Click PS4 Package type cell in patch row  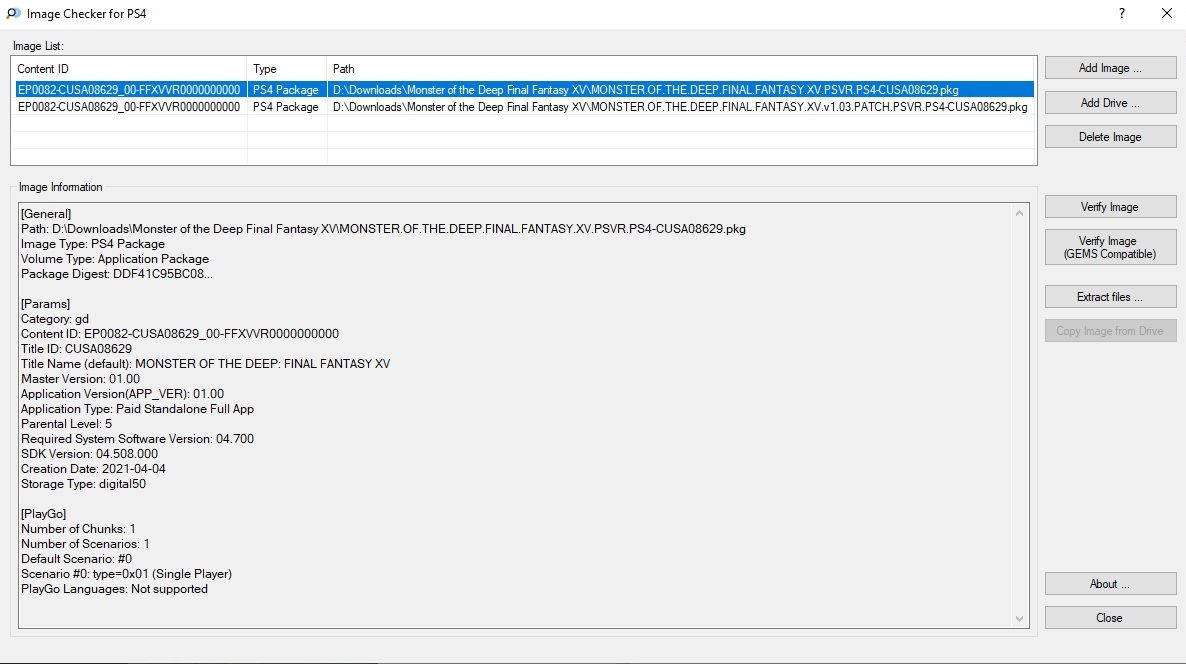point(286,107)
